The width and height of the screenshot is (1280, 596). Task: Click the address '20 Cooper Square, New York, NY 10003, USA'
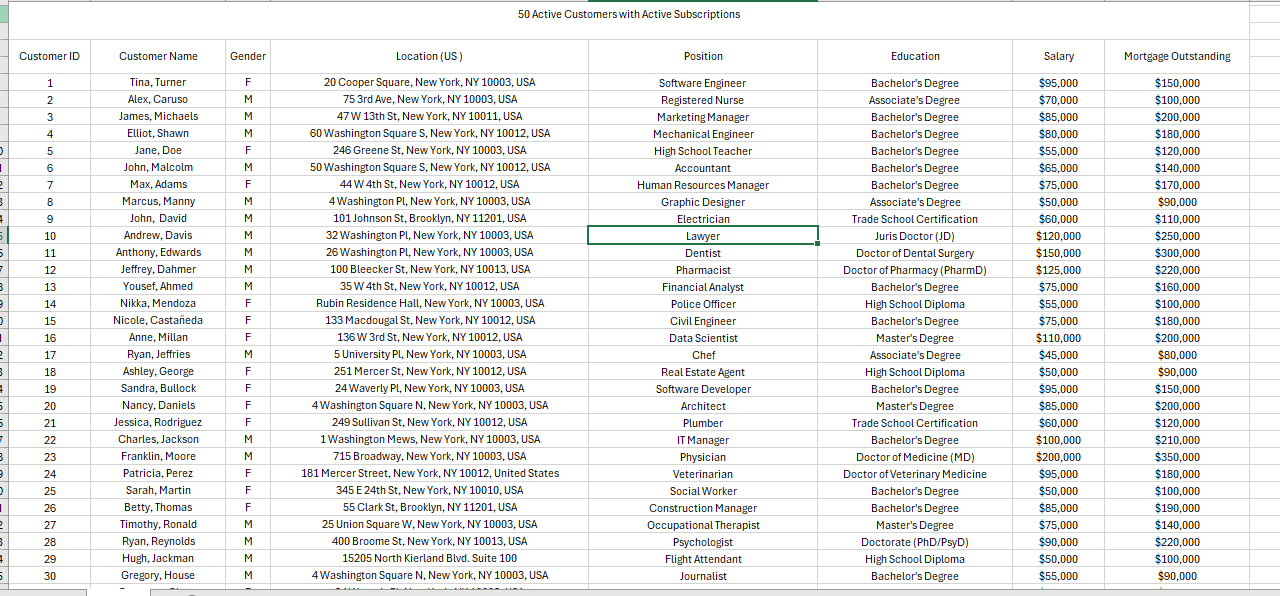(429, 82)
